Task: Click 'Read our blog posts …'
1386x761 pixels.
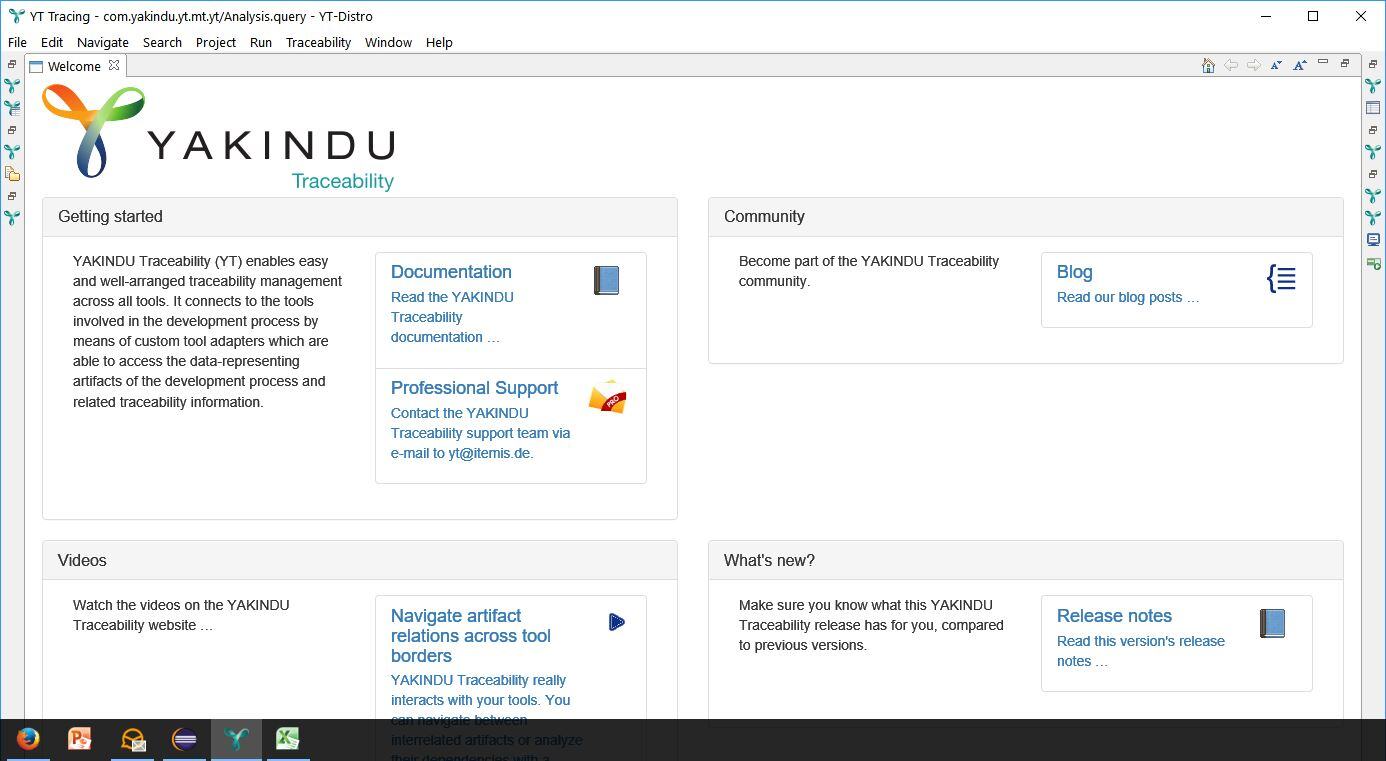Action: click(x=1128, y=297)
